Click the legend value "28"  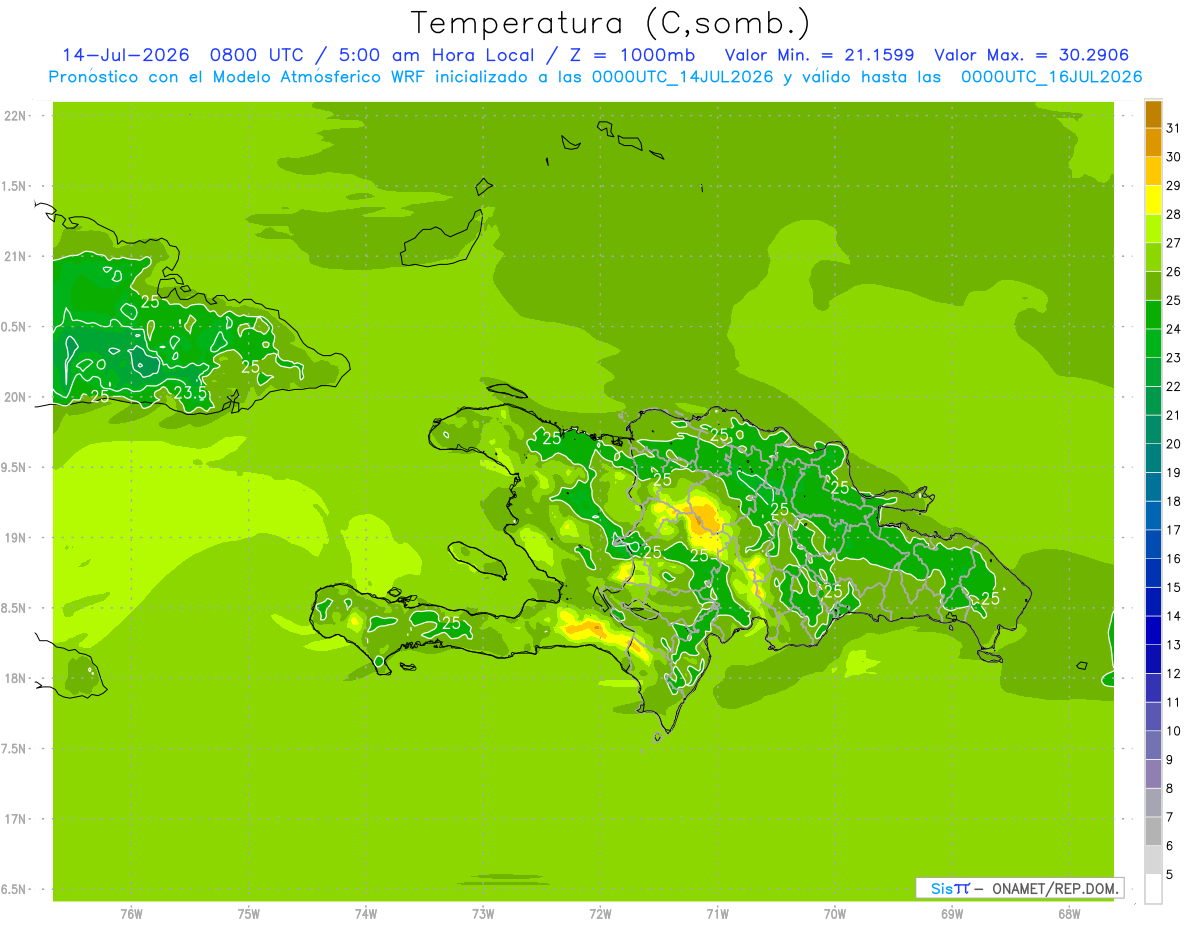tap(1174, 214)
